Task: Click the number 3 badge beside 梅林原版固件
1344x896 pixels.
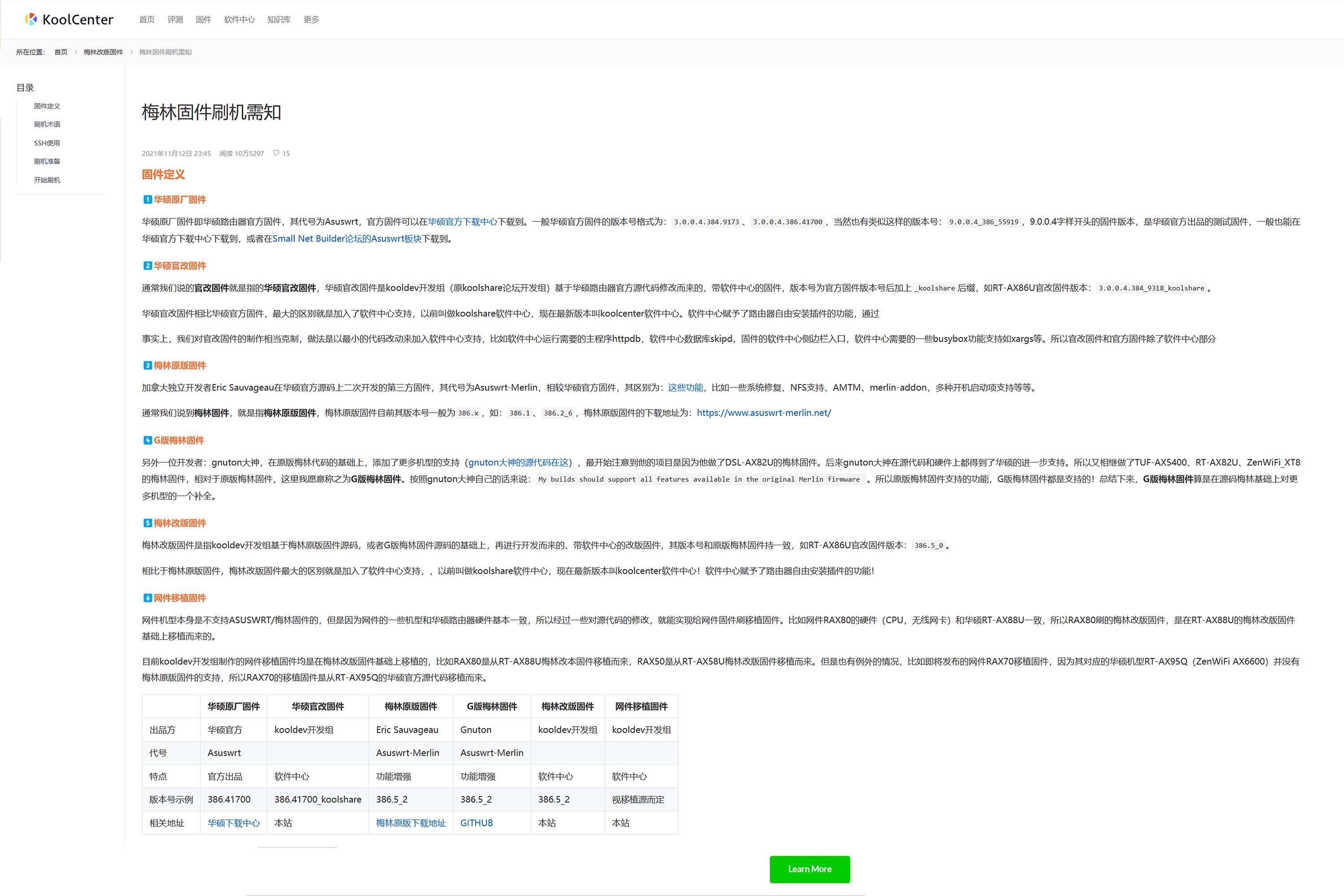Action: [147, 365]
